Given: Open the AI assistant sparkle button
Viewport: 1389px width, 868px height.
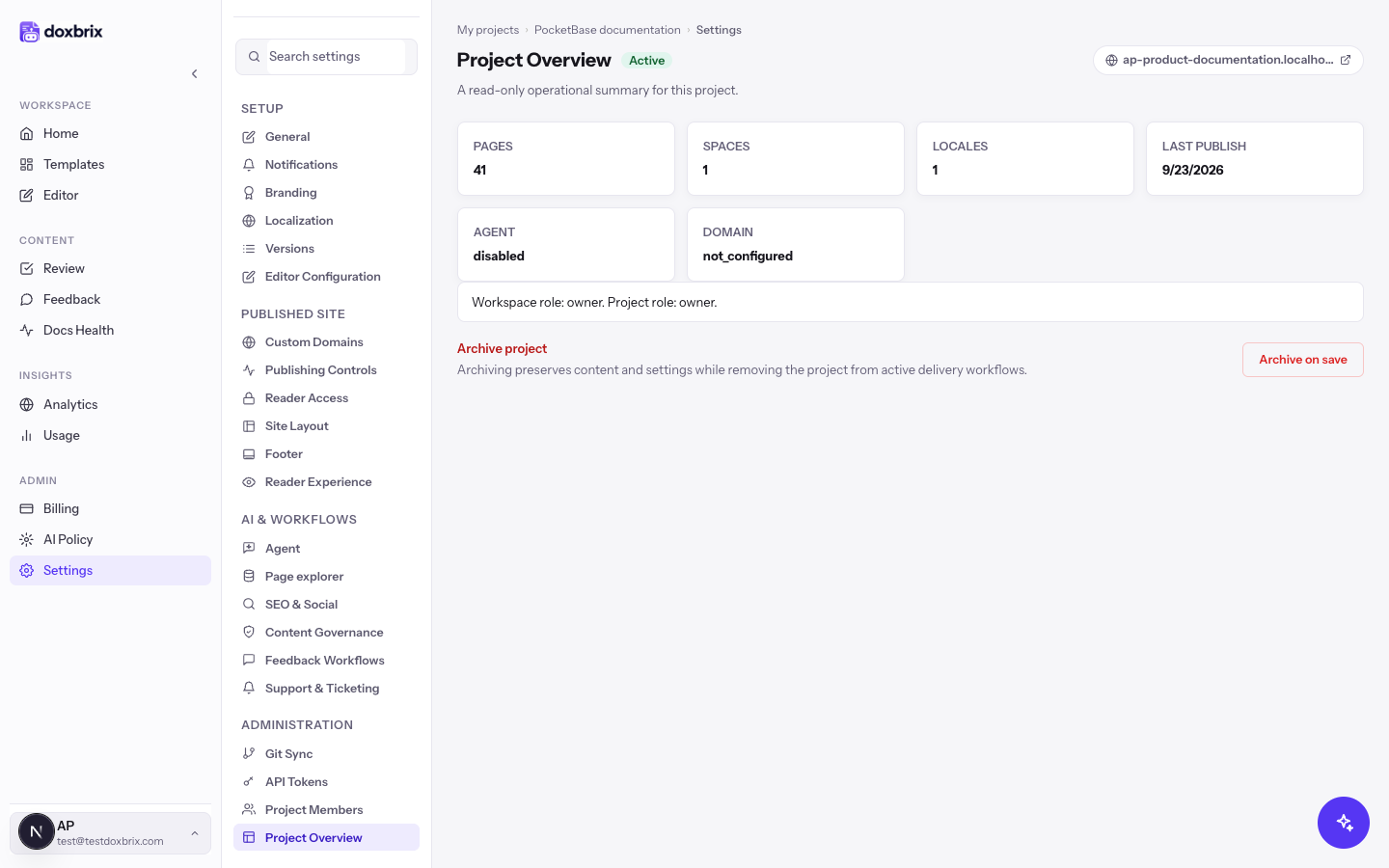Looking at the screenshot, I should pos(1344,823).
